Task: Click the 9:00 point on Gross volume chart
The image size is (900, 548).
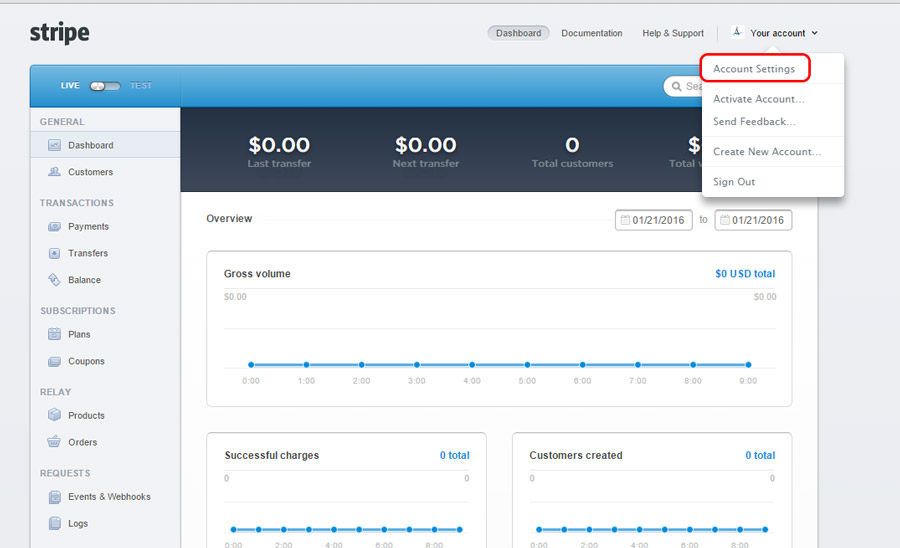Action: pos(748,364)
